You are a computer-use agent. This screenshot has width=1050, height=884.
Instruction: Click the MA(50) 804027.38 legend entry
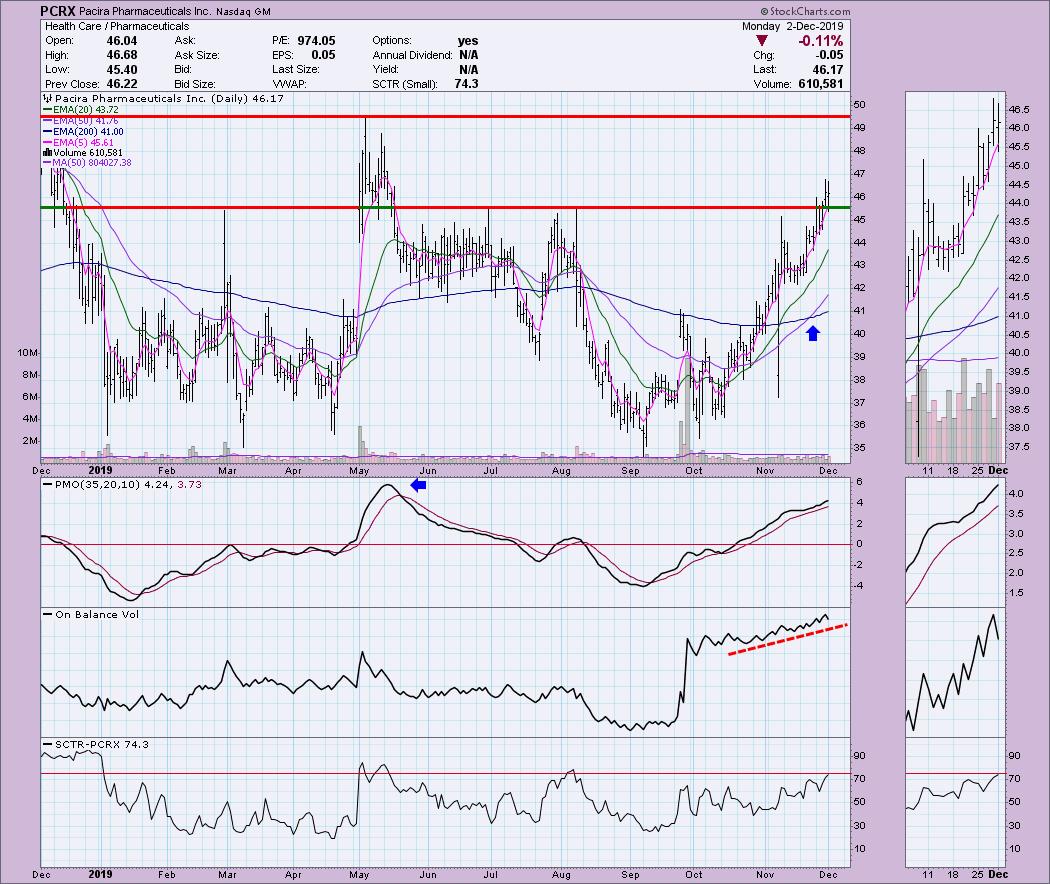pos(87,163)
